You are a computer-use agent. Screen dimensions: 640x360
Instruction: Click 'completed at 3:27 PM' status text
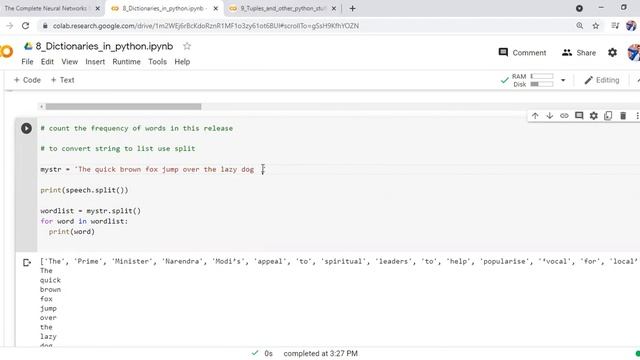click(320, 353)
